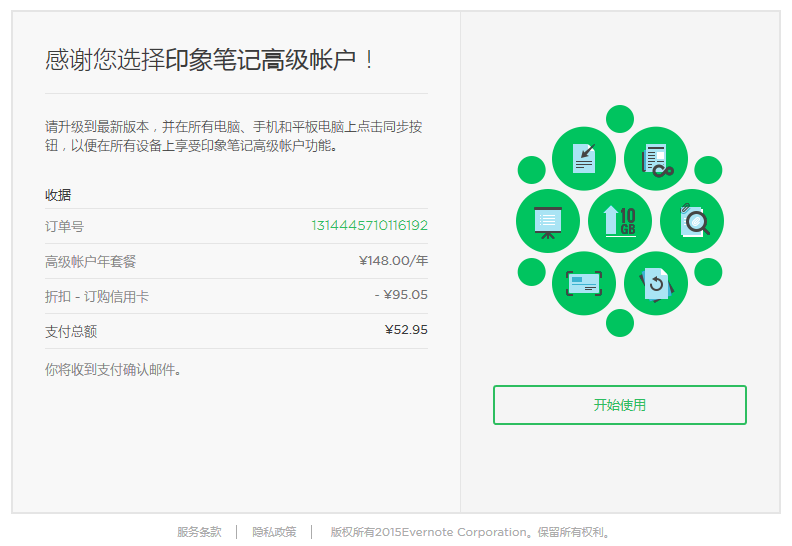Click the note annotation icon with arrow
The image size is (792, 546).
point(584,159)
